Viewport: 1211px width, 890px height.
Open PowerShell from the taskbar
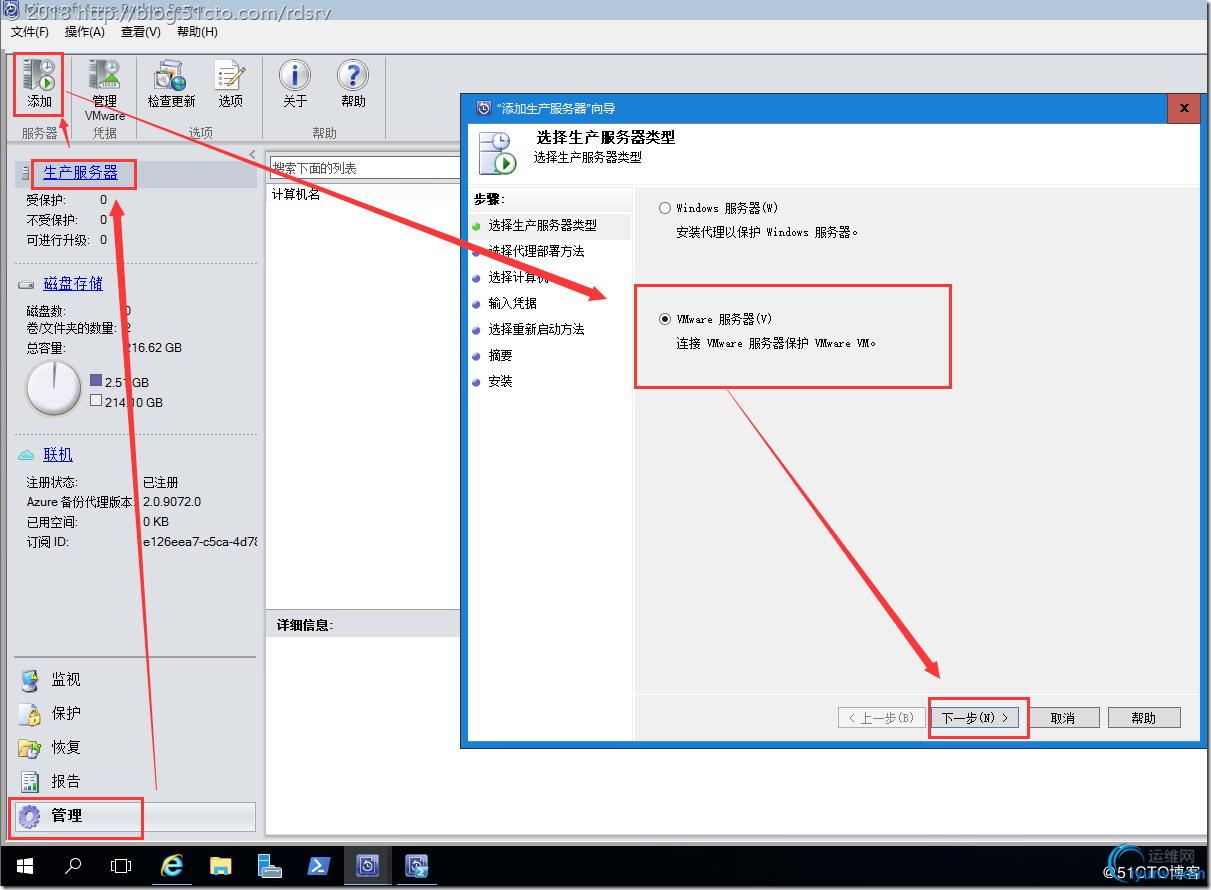click(x=319, y=866)
